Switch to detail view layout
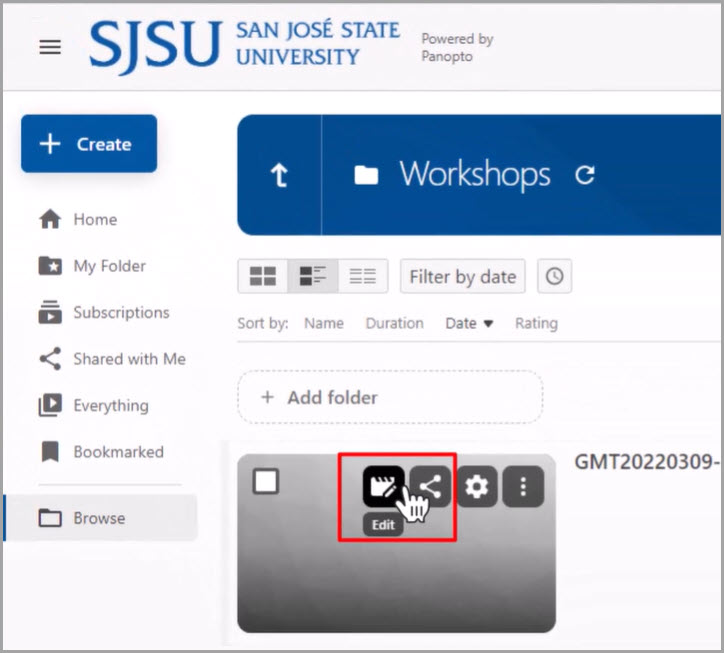Image resolution: width=724 pixels, height=653 pixels. [312, 277]
